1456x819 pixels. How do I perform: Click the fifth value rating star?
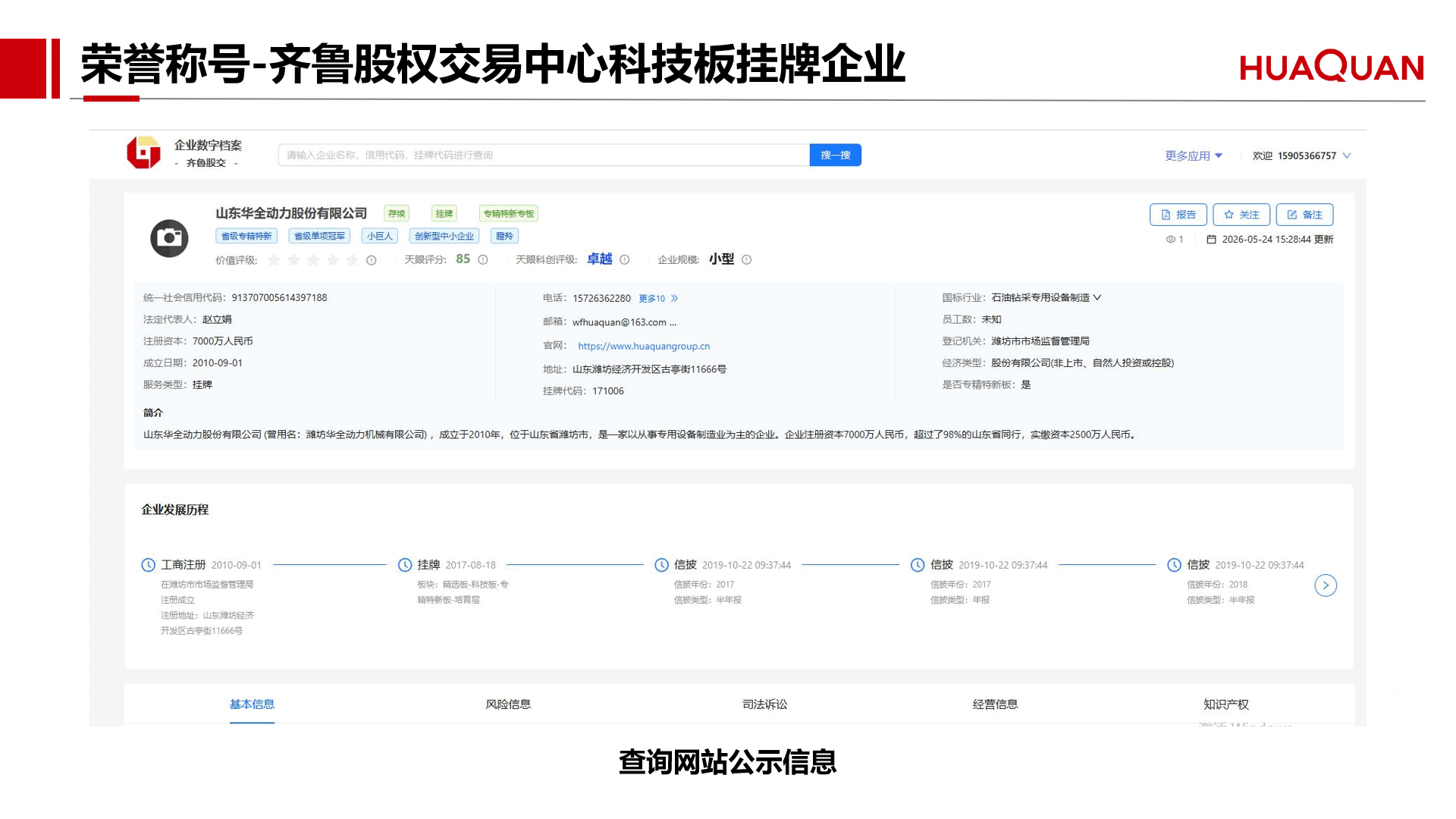tap(352, 260)
